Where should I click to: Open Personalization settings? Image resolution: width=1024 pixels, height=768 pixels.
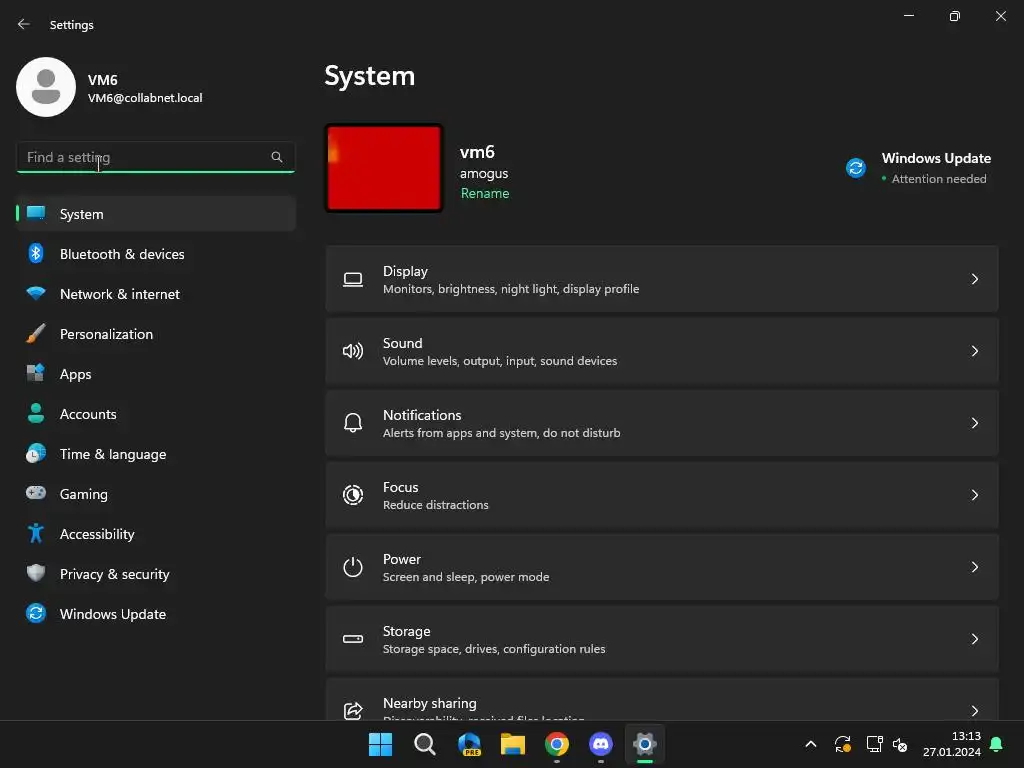click(156, 334)
